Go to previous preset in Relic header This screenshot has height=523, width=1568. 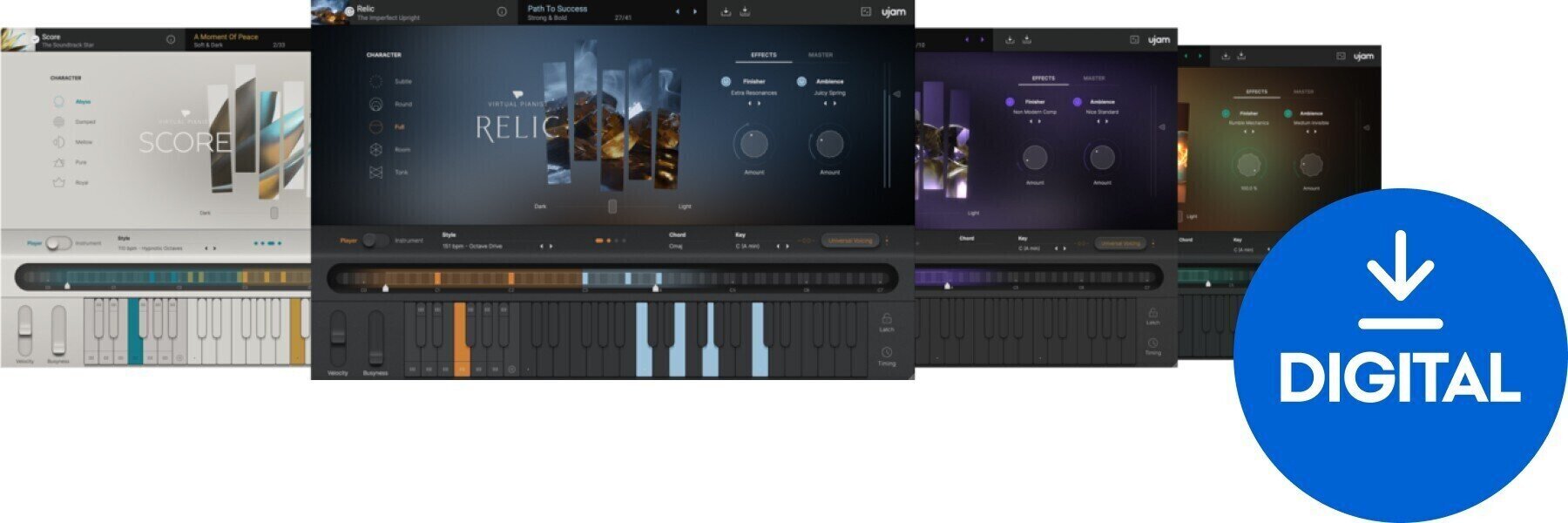click(678, 12)
